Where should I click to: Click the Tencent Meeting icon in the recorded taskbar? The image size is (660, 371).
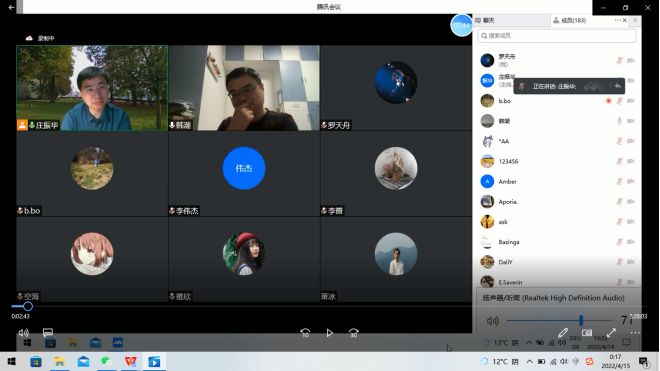coord(118,343)
